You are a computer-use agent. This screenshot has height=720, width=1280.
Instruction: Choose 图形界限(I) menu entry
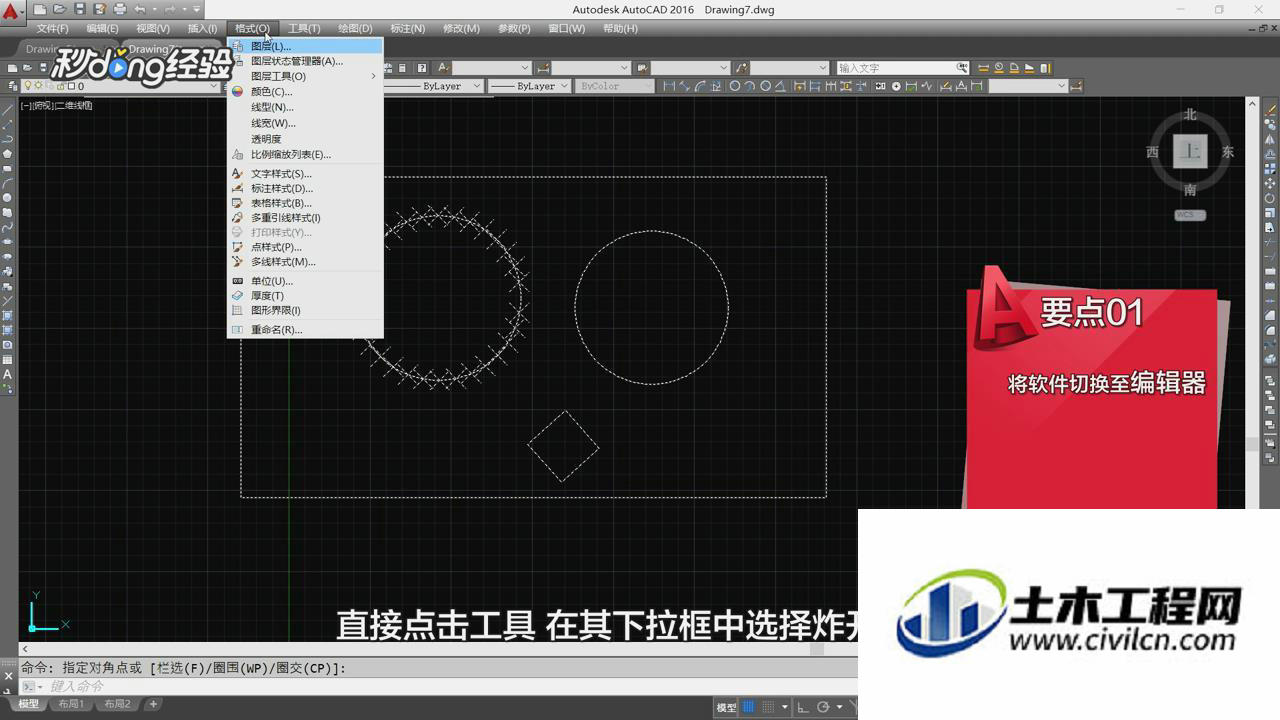click(305, 310)
